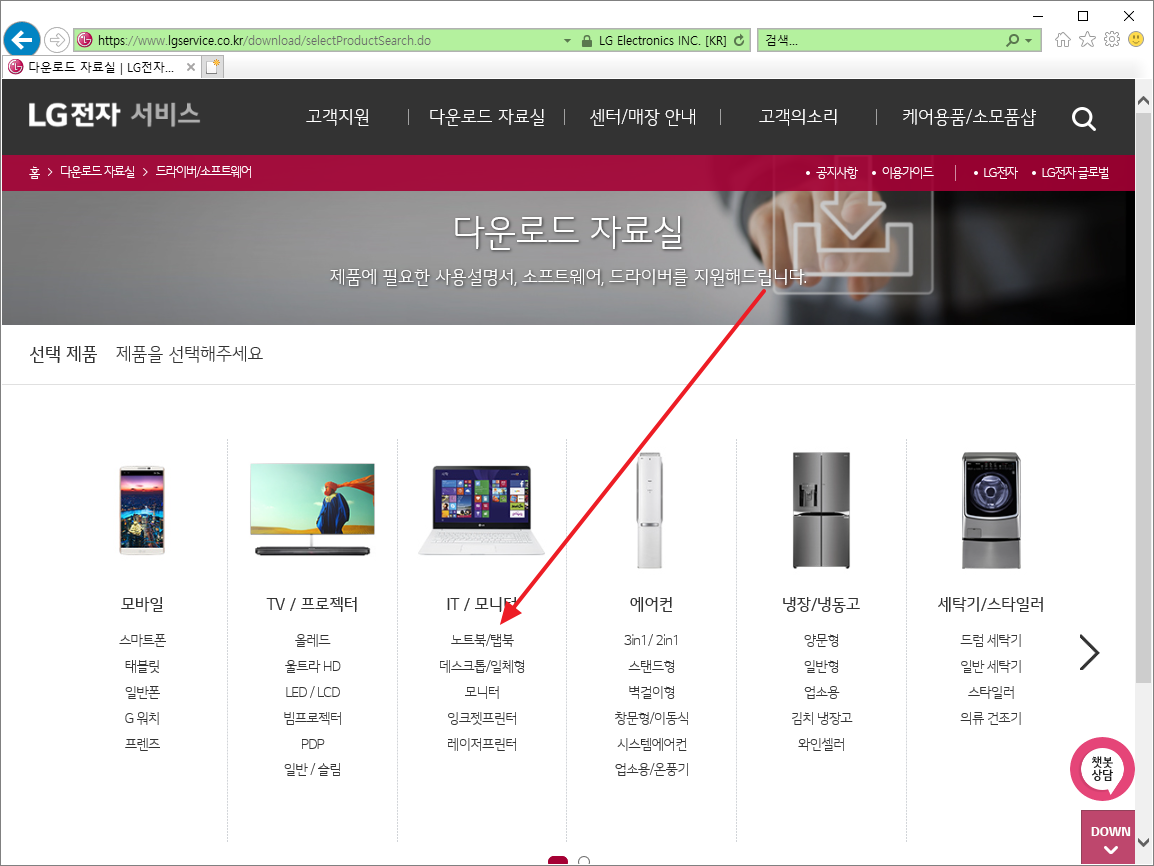Click the browser back arrow button
This screenshot has width=1154, height=866.
tap(22, 39)
